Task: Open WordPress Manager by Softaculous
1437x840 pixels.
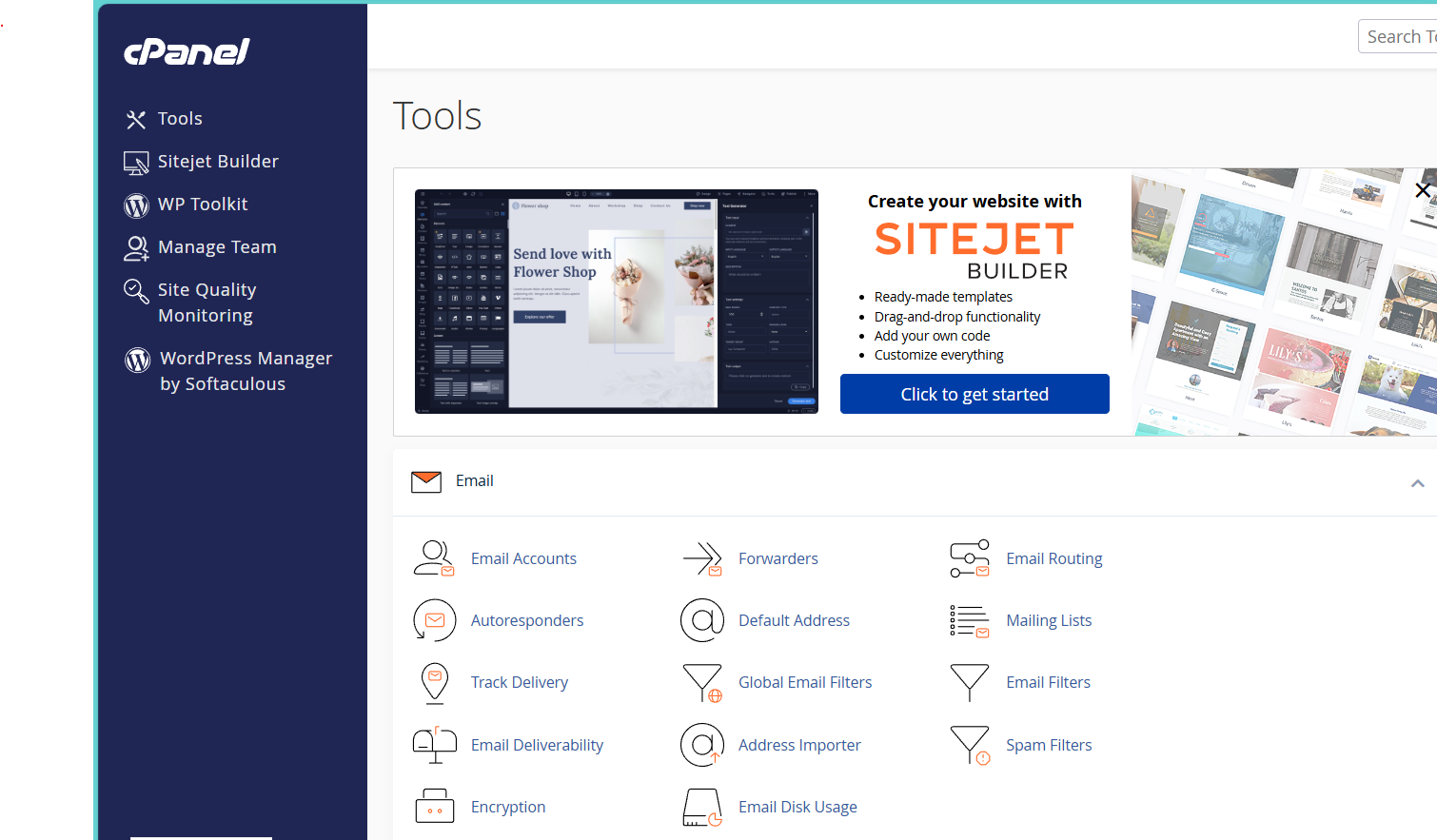Action: tap(246, 371)
